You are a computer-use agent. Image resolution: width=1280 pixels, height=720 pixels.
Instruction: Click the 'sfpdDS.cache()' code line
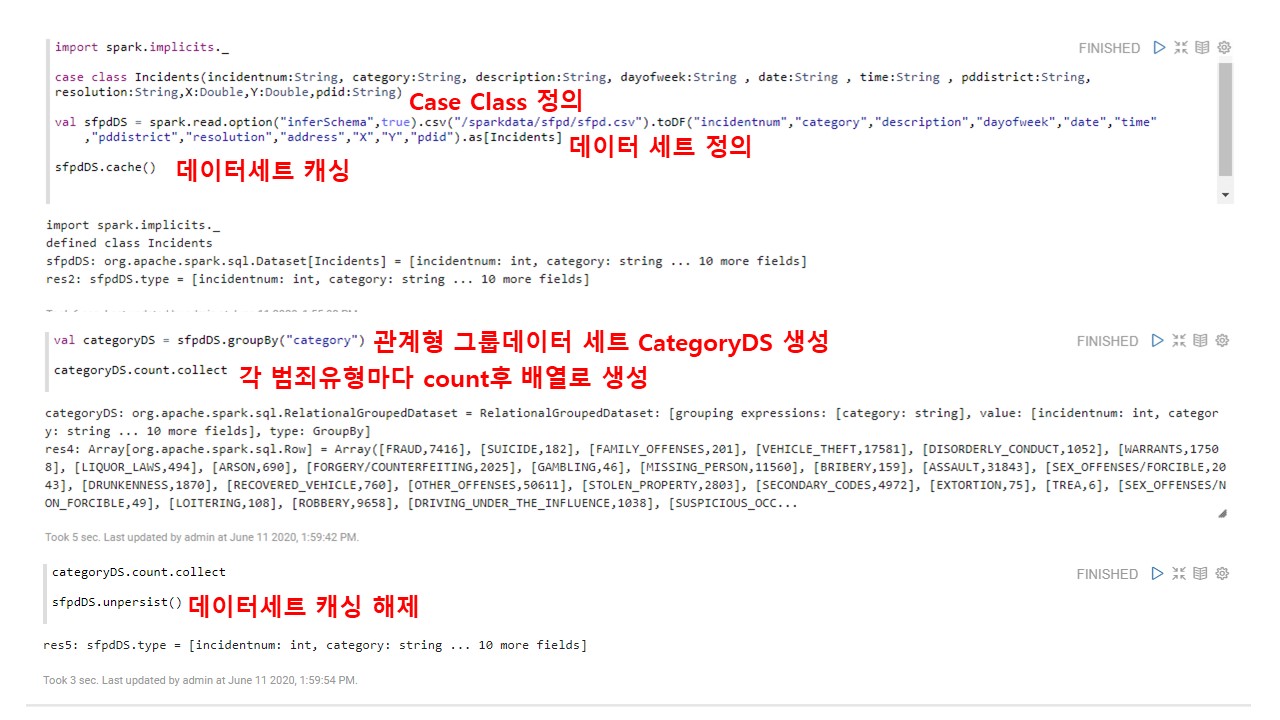106,167
